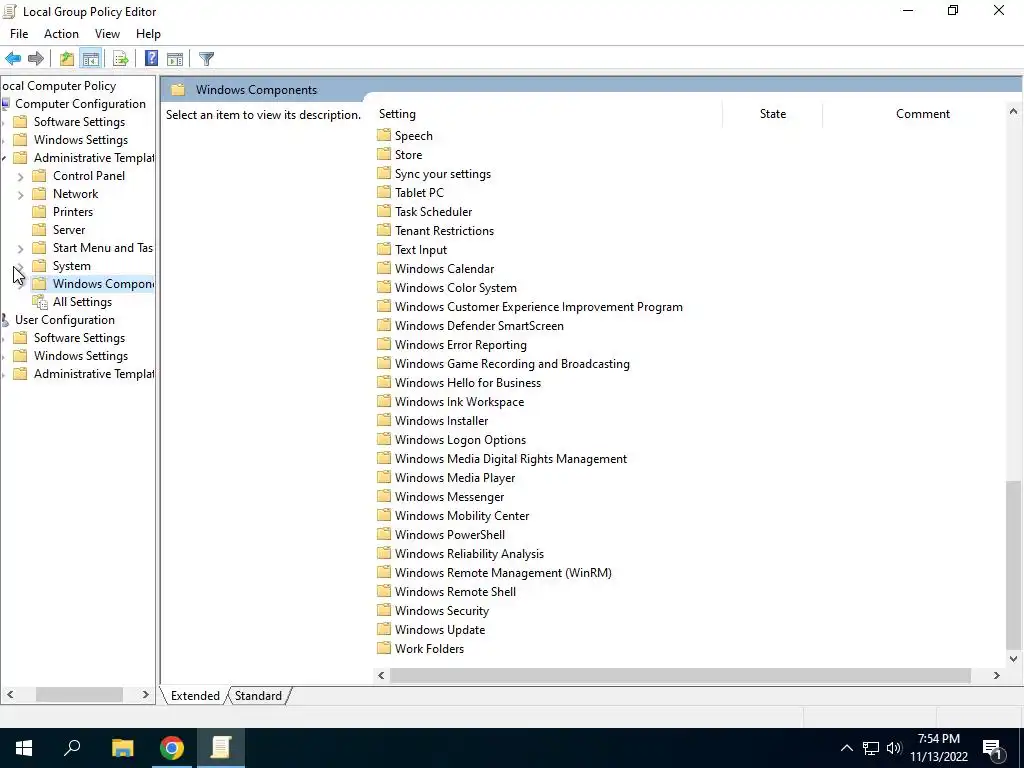Screen dimensions: 1024x768
Task: Open the volume speaker tray icon
Action: 894,748
